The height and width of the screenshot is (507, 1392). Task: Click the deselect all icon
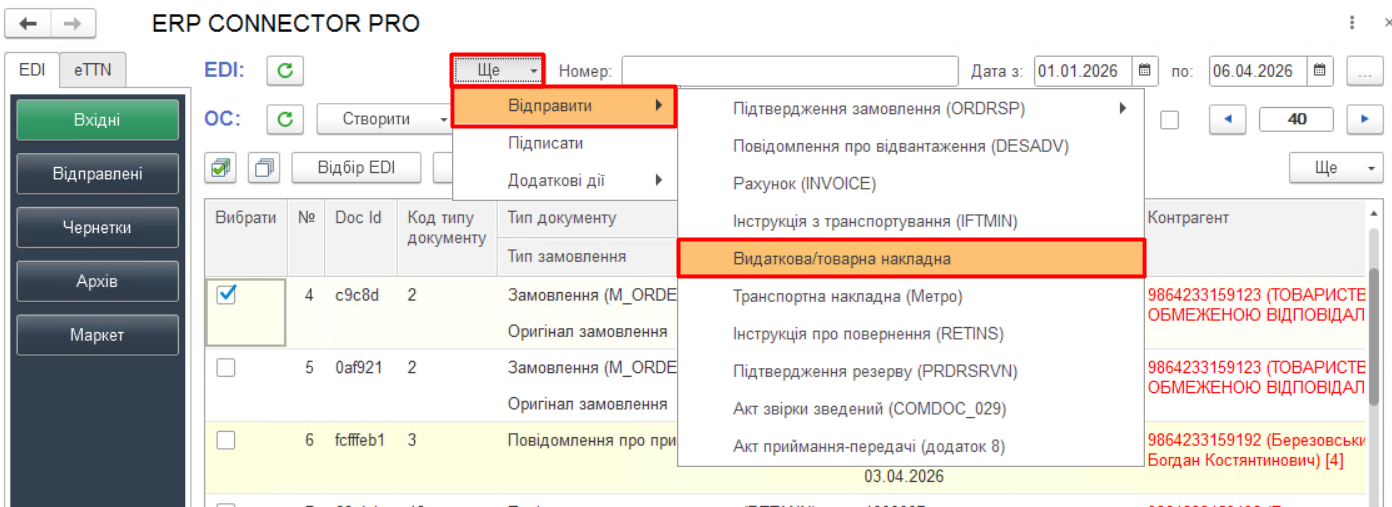click(264, 167)
